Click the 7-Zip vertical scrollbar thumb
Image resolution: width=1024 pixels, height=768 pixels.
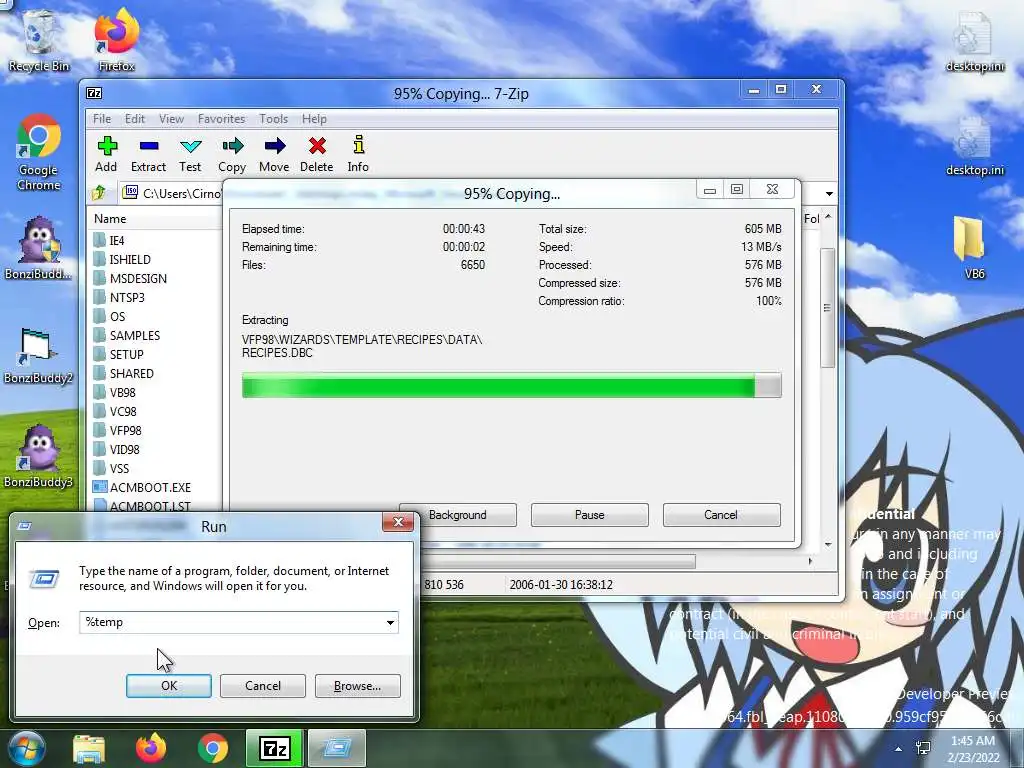click(x=827, y=307)
